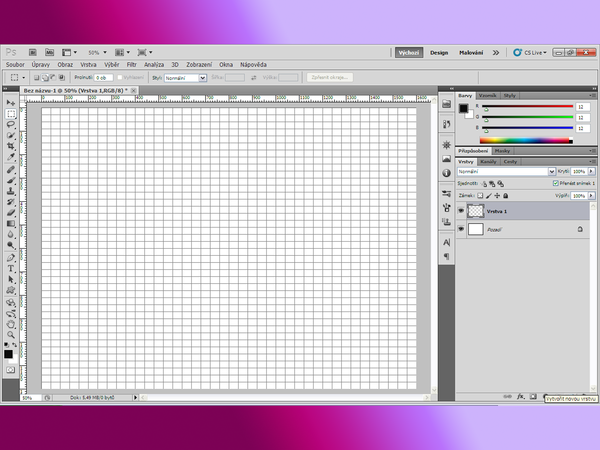Toggle the Přenést snímek 1 checkbox
This screenshot has height=450, width=600.
click(556, 183)
